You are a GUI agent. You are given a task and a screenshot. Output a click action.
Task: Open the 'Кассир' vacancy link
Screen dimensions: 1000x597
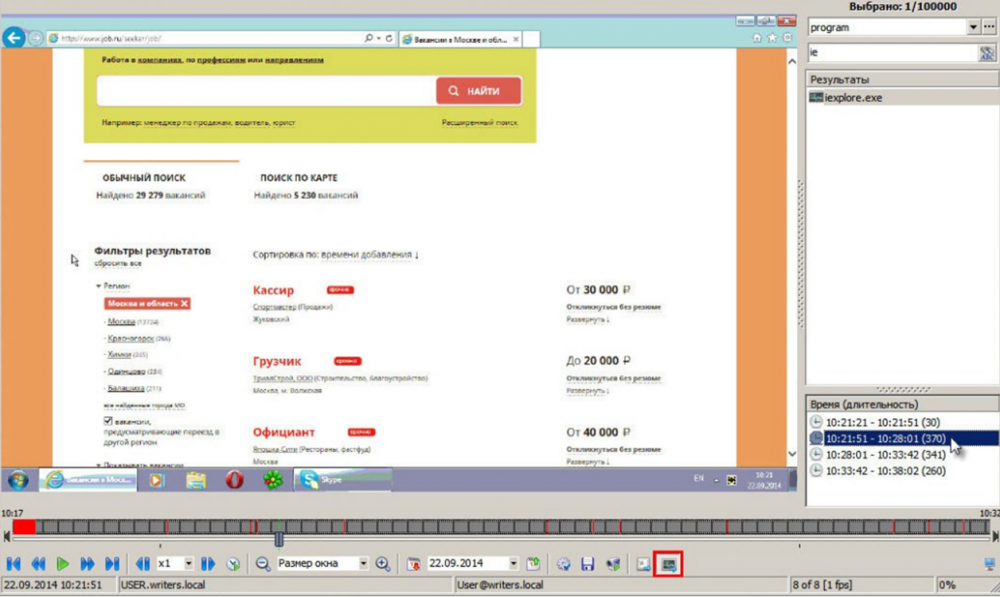[x=273, y=290]
